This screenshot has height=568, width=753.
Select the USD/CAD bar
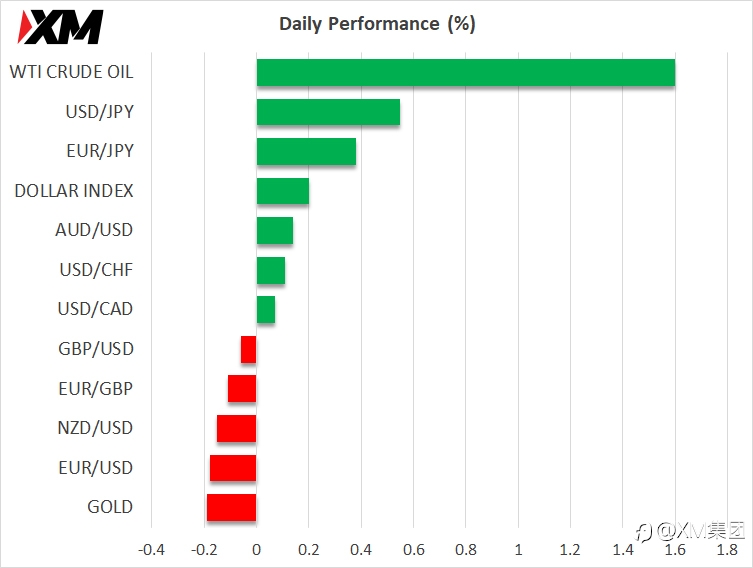pyautogui.click(x=266, y=310)
